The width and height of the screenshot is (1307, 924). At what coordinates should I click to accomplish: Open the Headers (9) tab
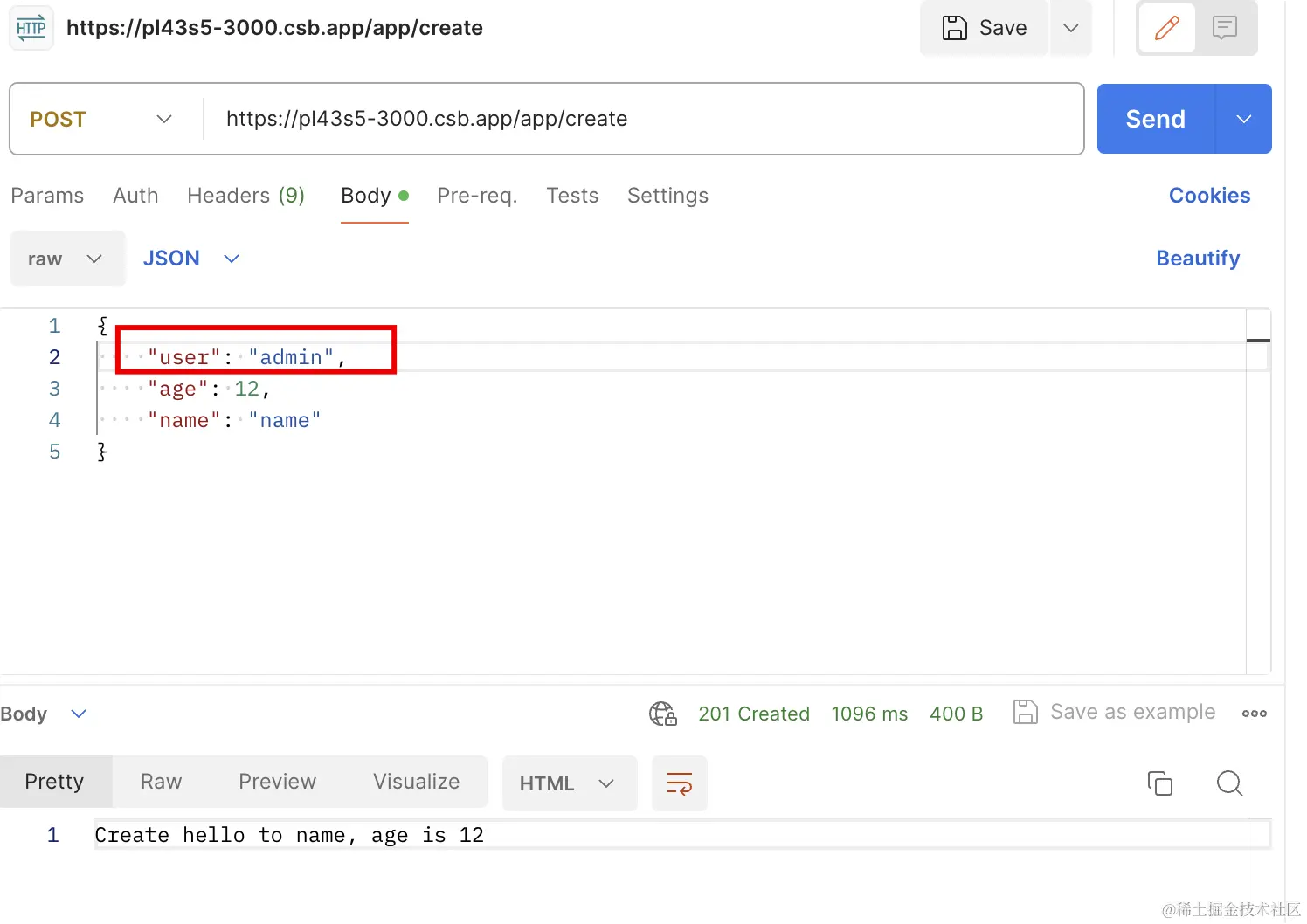tap(245, 196)
